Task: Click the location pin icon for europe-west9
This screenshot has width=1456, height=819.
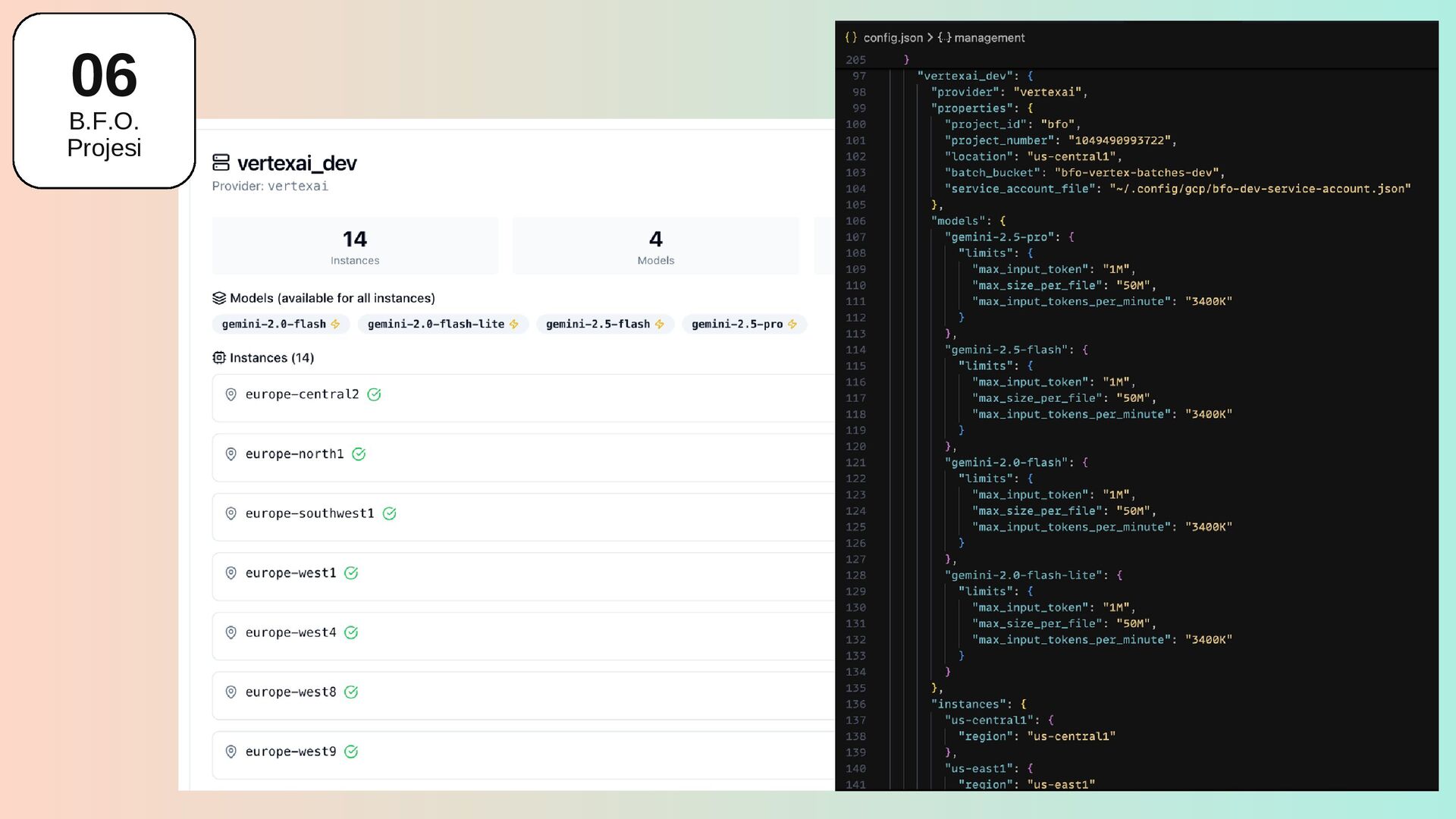Action: click(x=231, y=752)
